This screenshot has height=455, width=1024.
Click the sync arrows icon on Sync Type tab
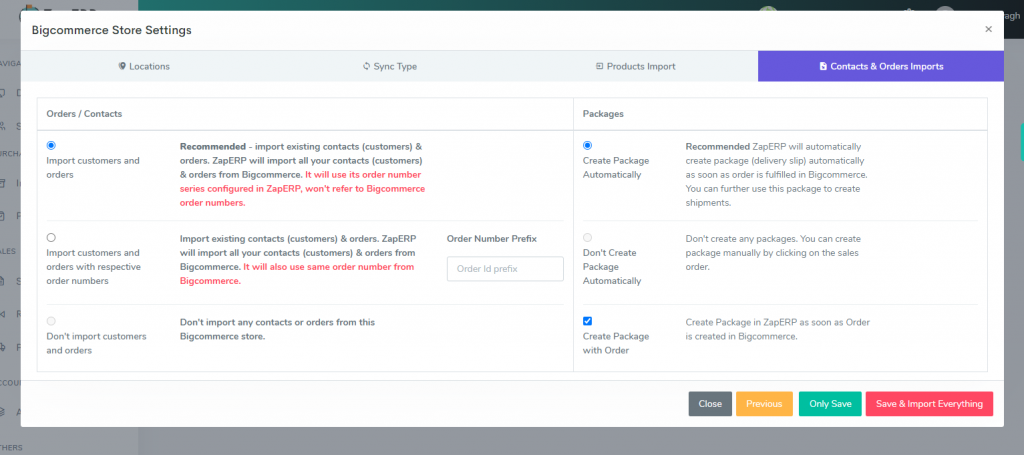(366, 67)
